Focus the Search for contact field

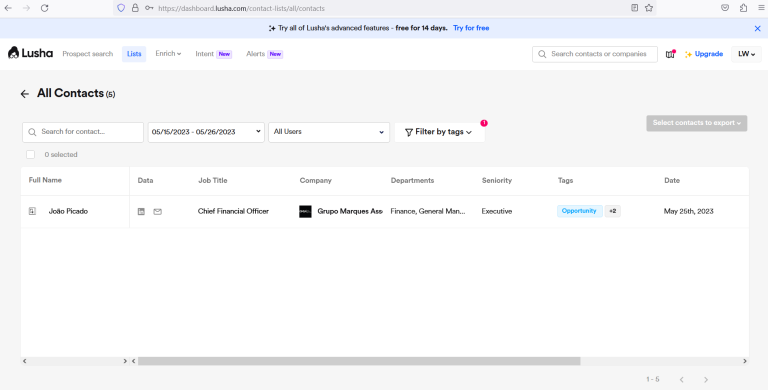point(83,132)
